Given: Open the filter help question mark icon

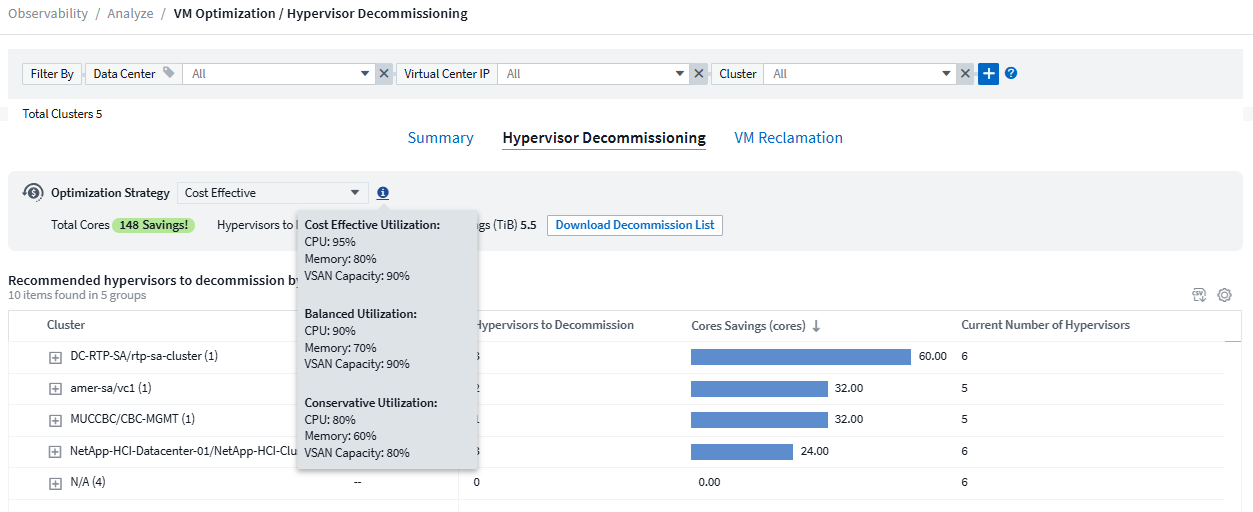Looking at the screenshot, I should (x=1011, y=73).
